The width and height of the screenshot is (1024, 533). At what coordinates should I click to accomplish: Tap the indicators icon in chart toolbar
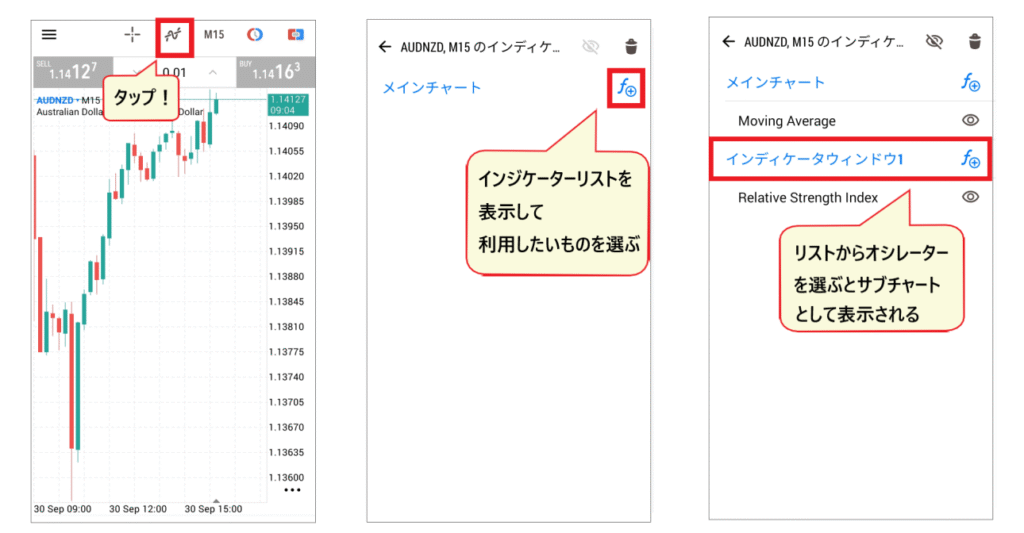pos(174,34)
